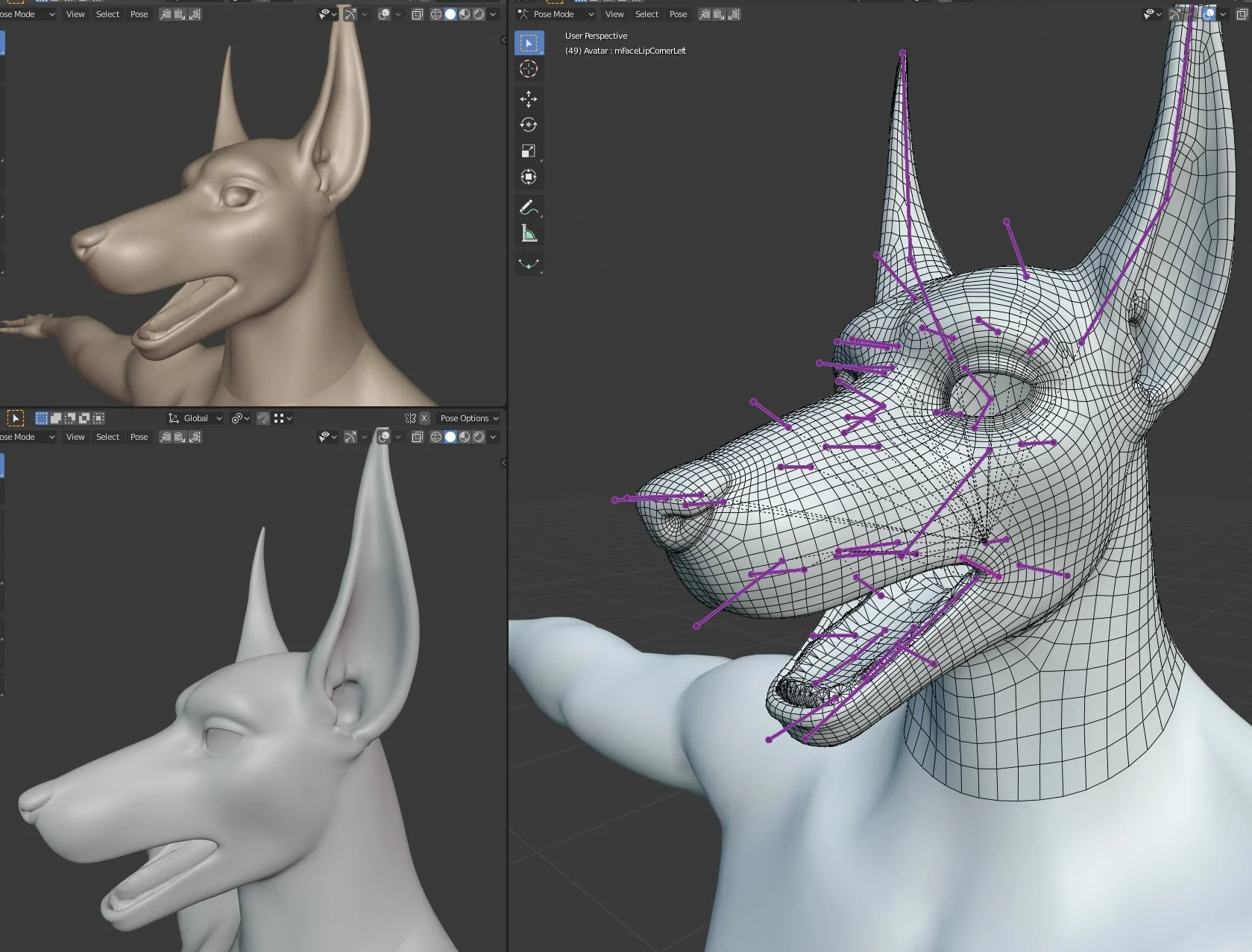Open View menu in bottom-left viewport
The width and height of the screenshot is (1252, 952).
click(x=75, y=437)
